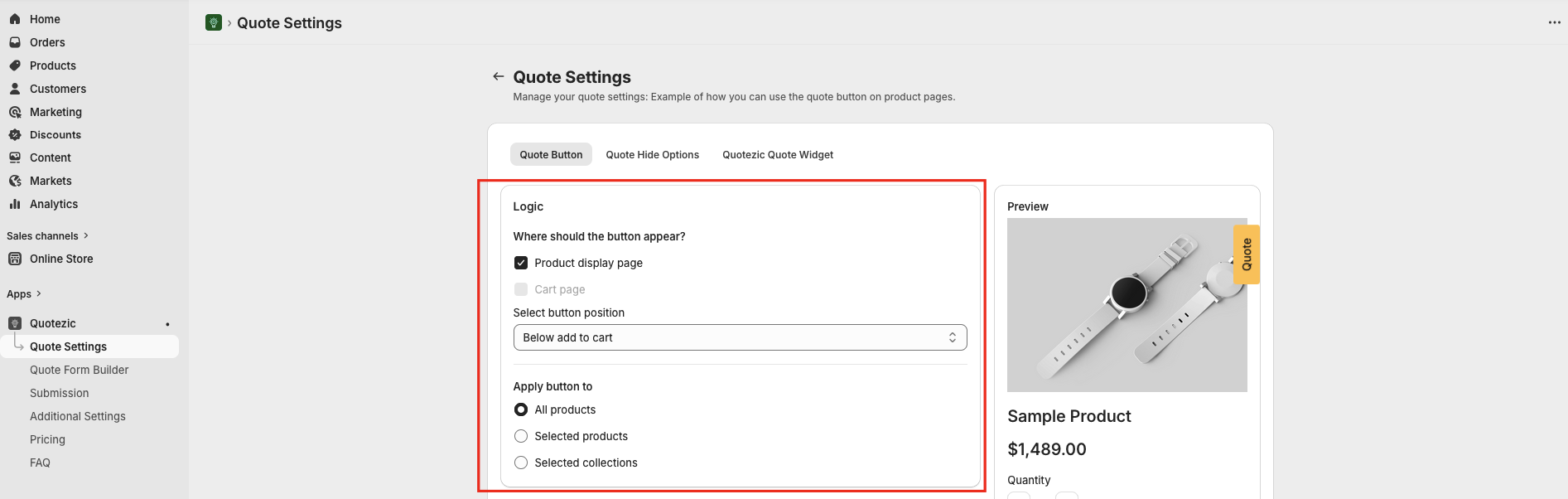Go to the Pricing page link
Viewport: 1568px width, 499px height.
tap(47, 439)
